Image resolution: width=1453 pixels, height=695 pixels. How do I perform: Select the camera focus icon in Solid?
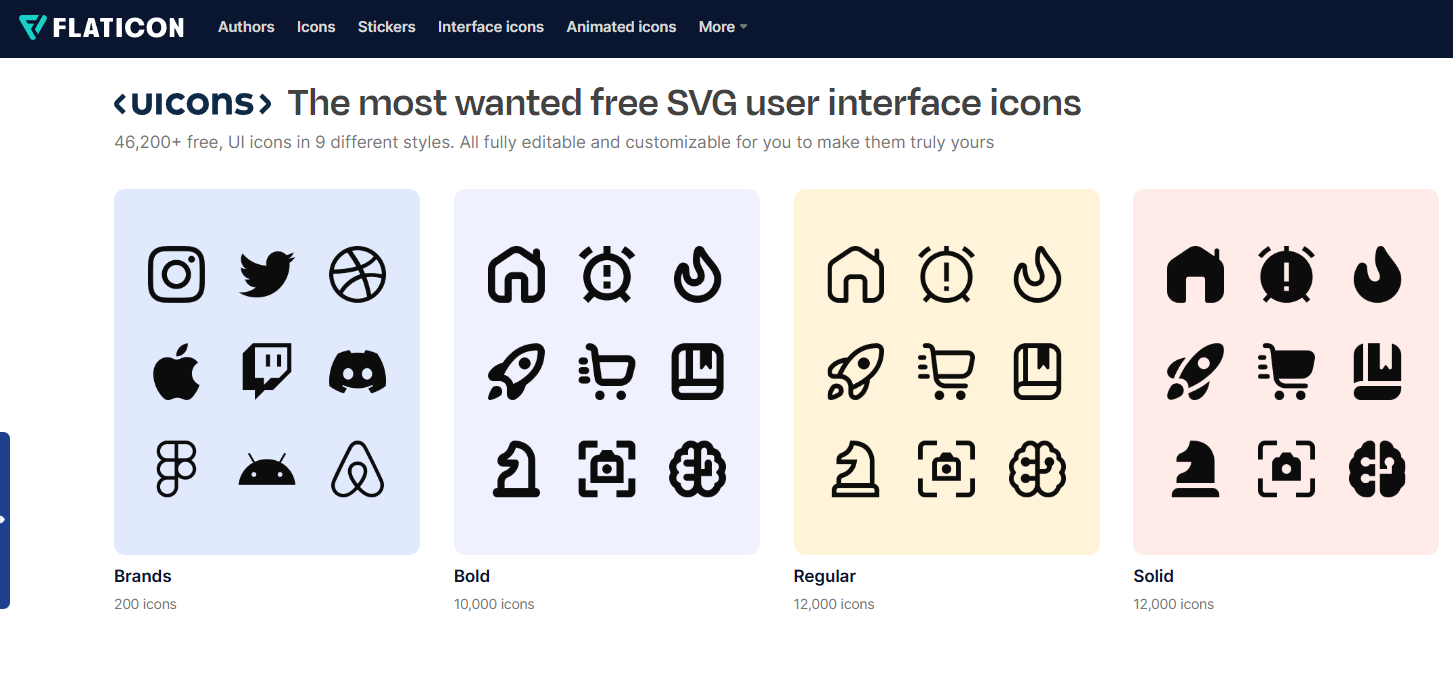pos(1286,469)
